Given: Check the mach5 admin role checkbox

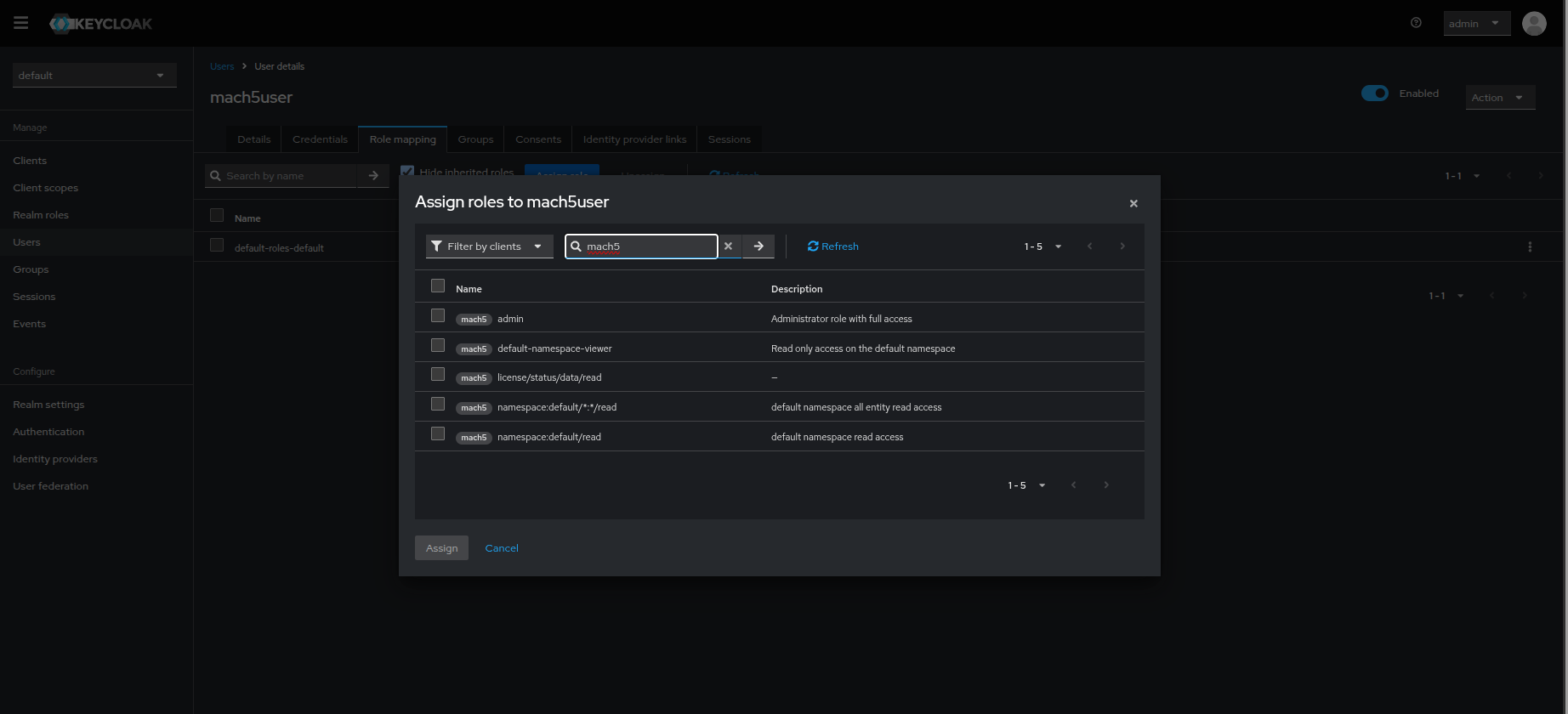Looking at the screenshot, I should [x=438, y=316].
